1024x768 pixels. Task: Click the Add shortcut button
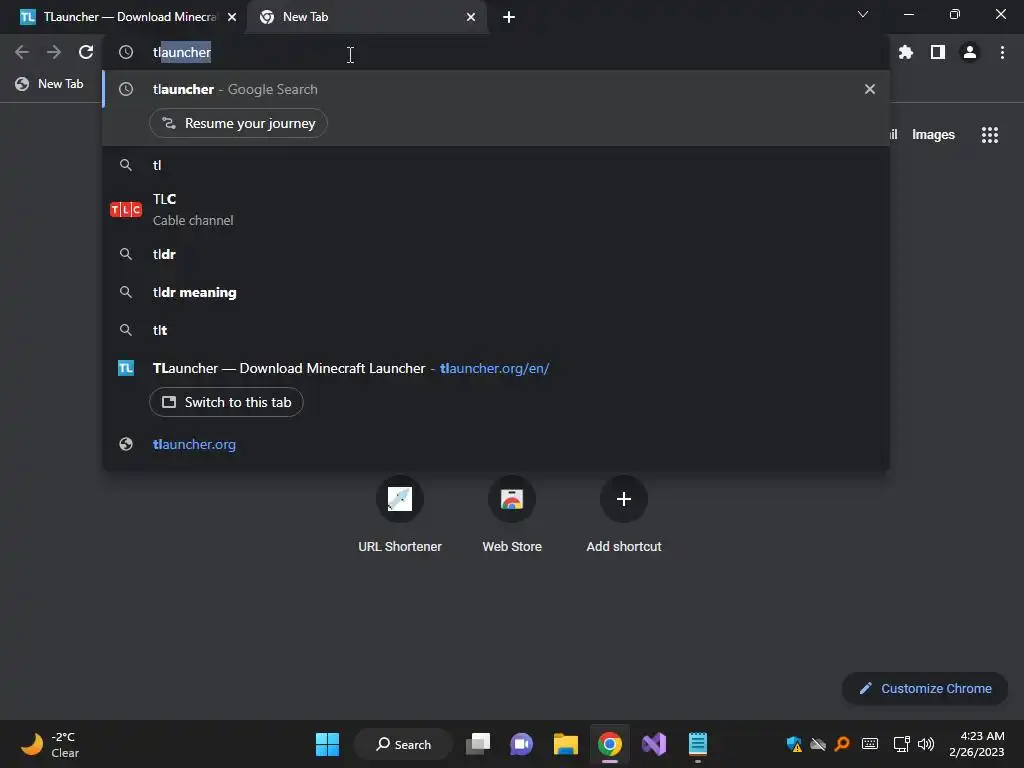[624, 515]
